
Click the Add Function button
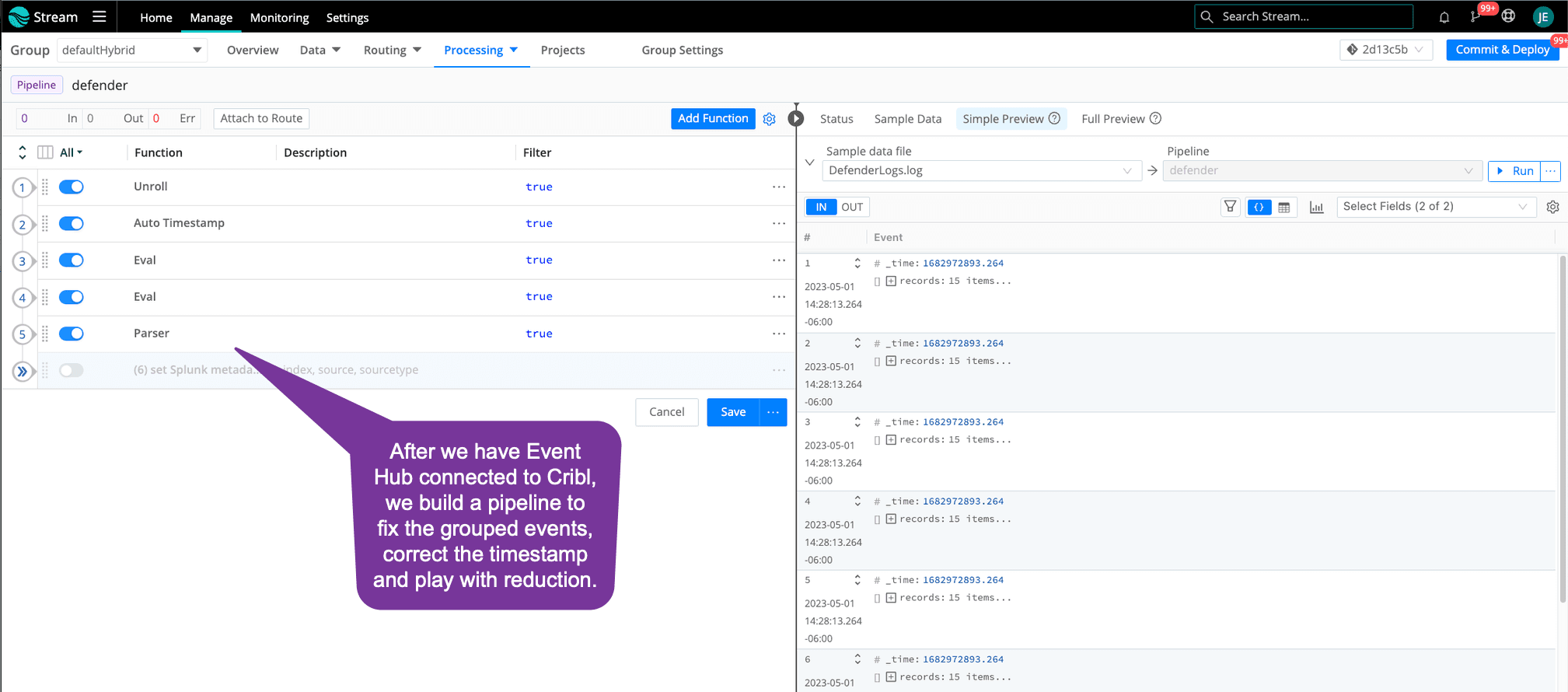click(x=712, y=118)
